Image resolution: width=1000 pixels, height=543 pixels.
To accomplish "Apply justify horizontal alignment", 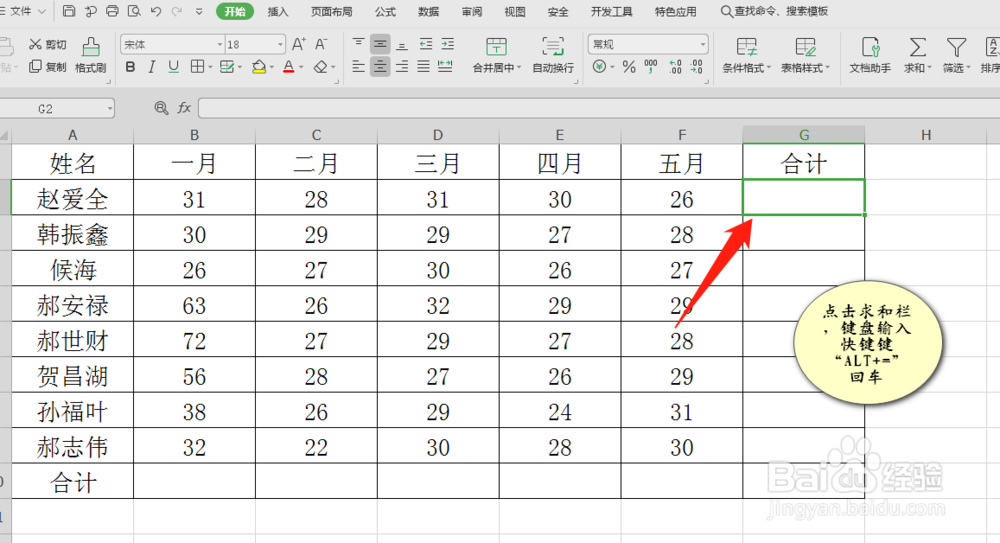I will 423,66.
